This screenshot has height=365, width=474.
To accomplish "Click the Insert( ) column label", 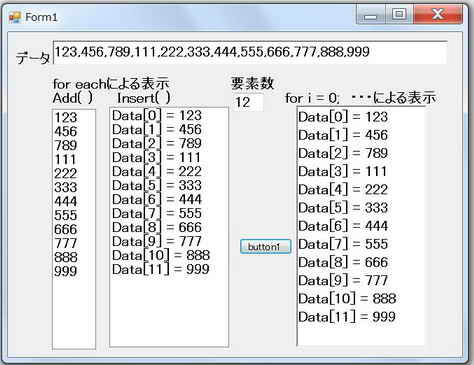I will tap(144, 98).
